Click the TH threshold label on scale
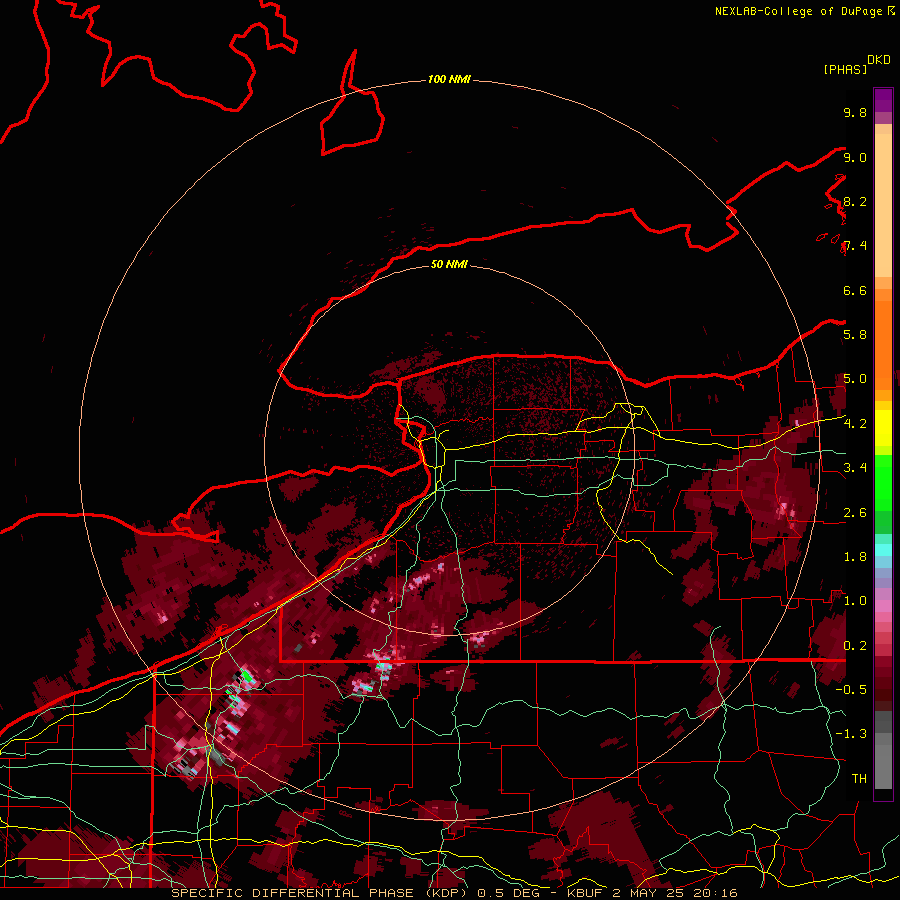This screenshot has height=900, width=900. [859, 779]
